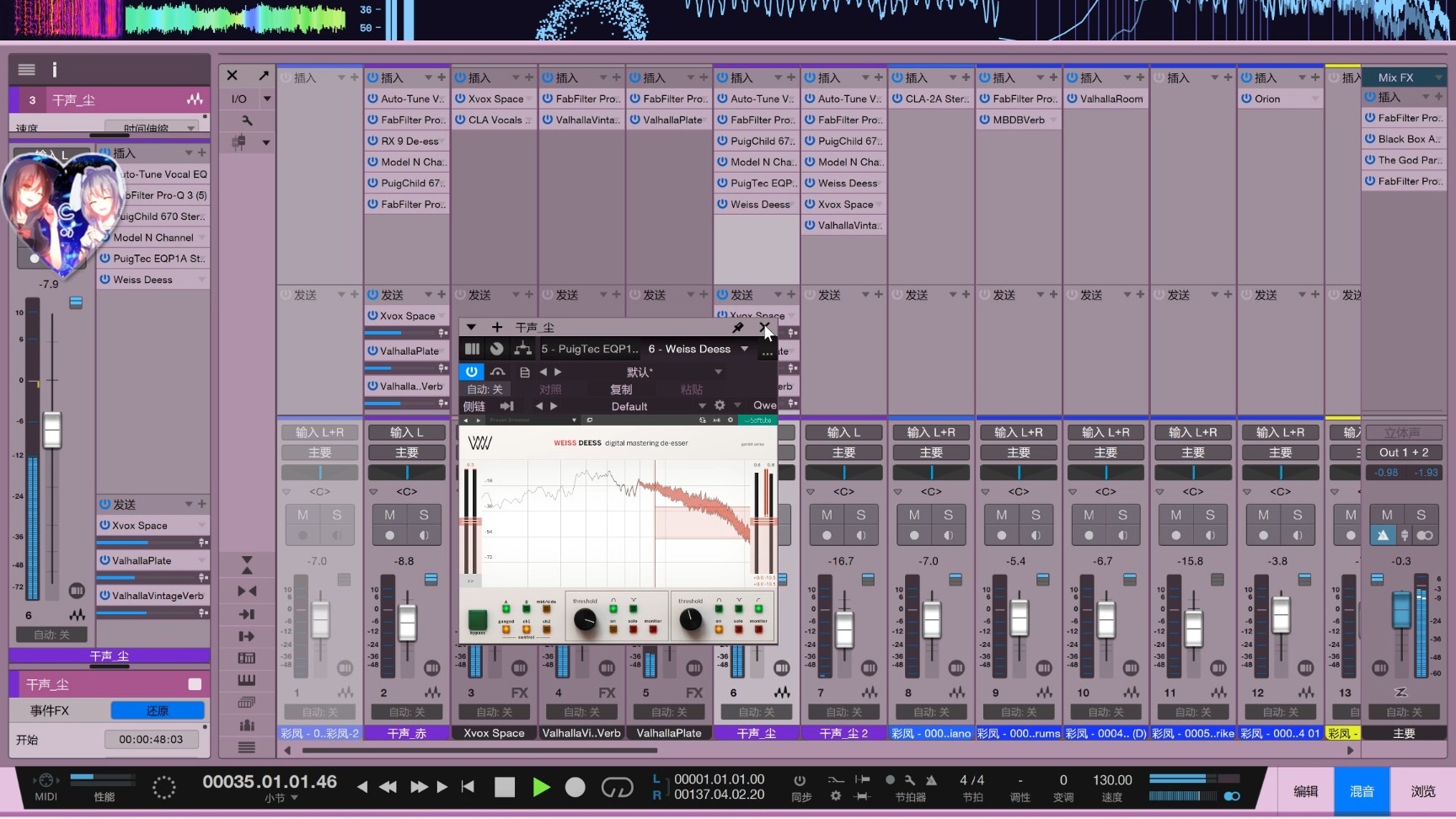Adjust the main output fader
This screenshot has height=819, width=1456.
1401,609
